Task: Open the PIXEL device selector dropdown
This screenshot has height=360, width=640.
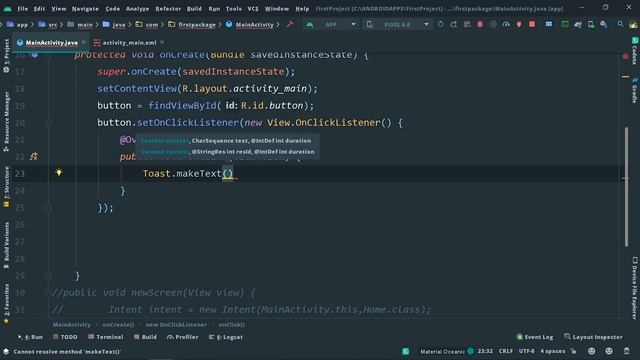Action: [398, 24]
